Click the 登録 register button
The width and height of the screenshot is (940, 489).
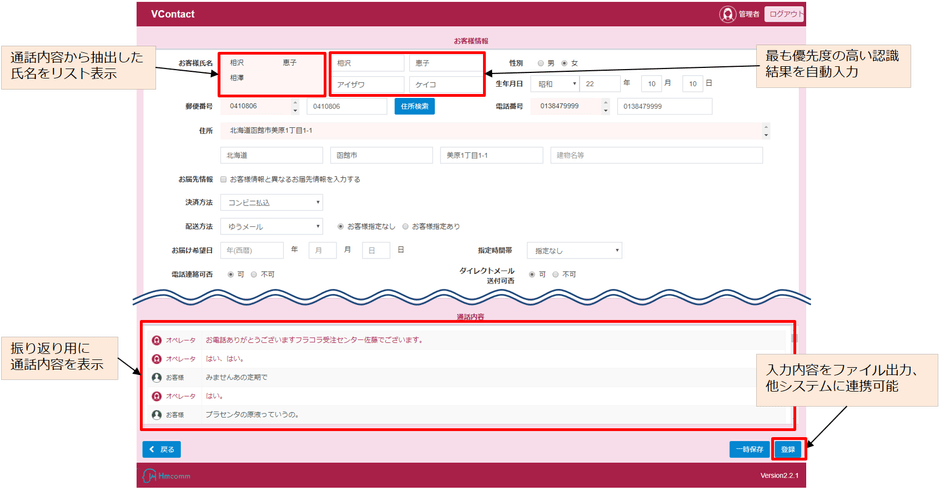(788, 450)
